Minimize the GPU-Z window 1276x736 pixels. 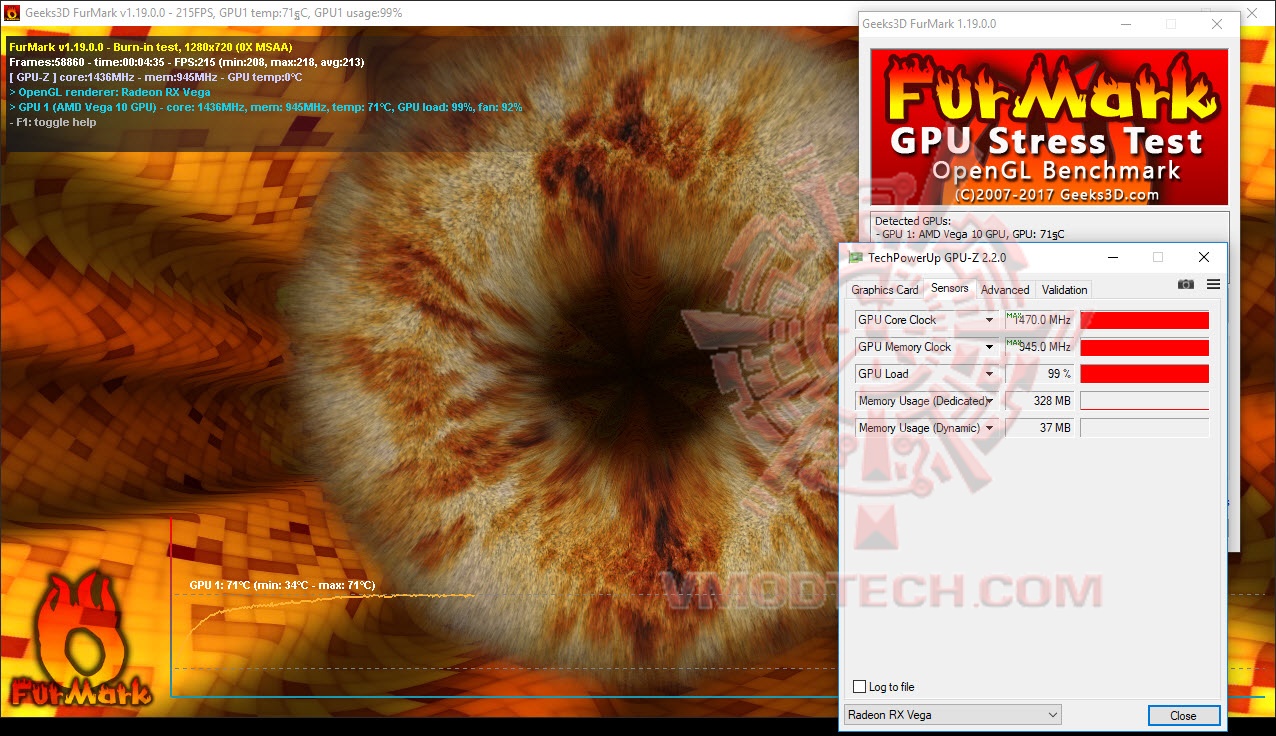(x=1111, y=257)
